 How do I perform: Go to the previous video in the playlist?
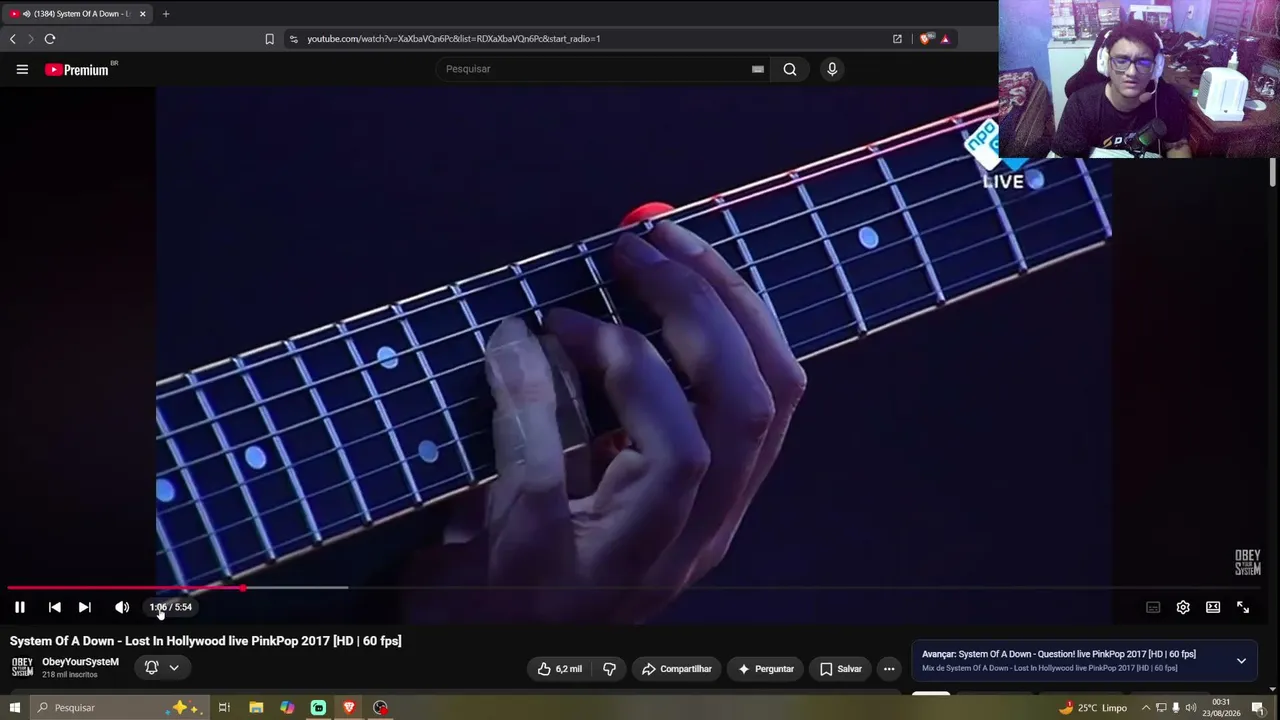click(x=55, y=607)
